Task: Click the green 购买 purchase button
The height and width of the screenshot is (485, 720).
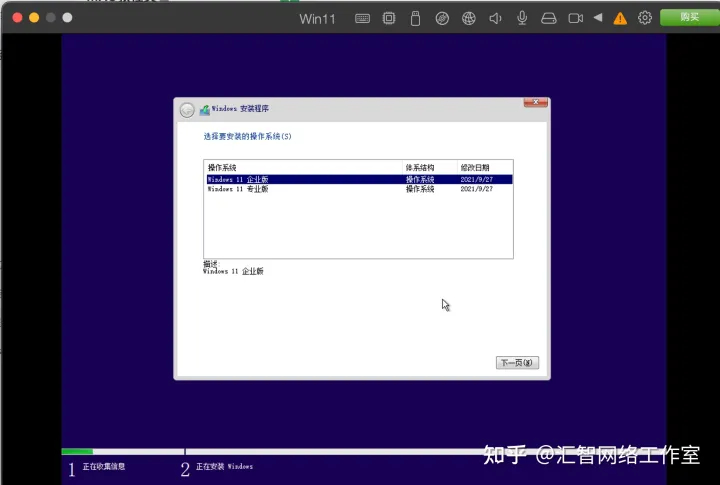Action: [690, 17]
